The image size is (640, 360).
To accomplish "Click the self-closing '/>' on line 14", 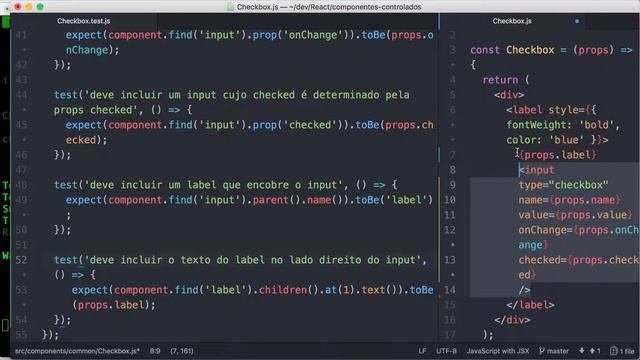I will click(524, 290).
